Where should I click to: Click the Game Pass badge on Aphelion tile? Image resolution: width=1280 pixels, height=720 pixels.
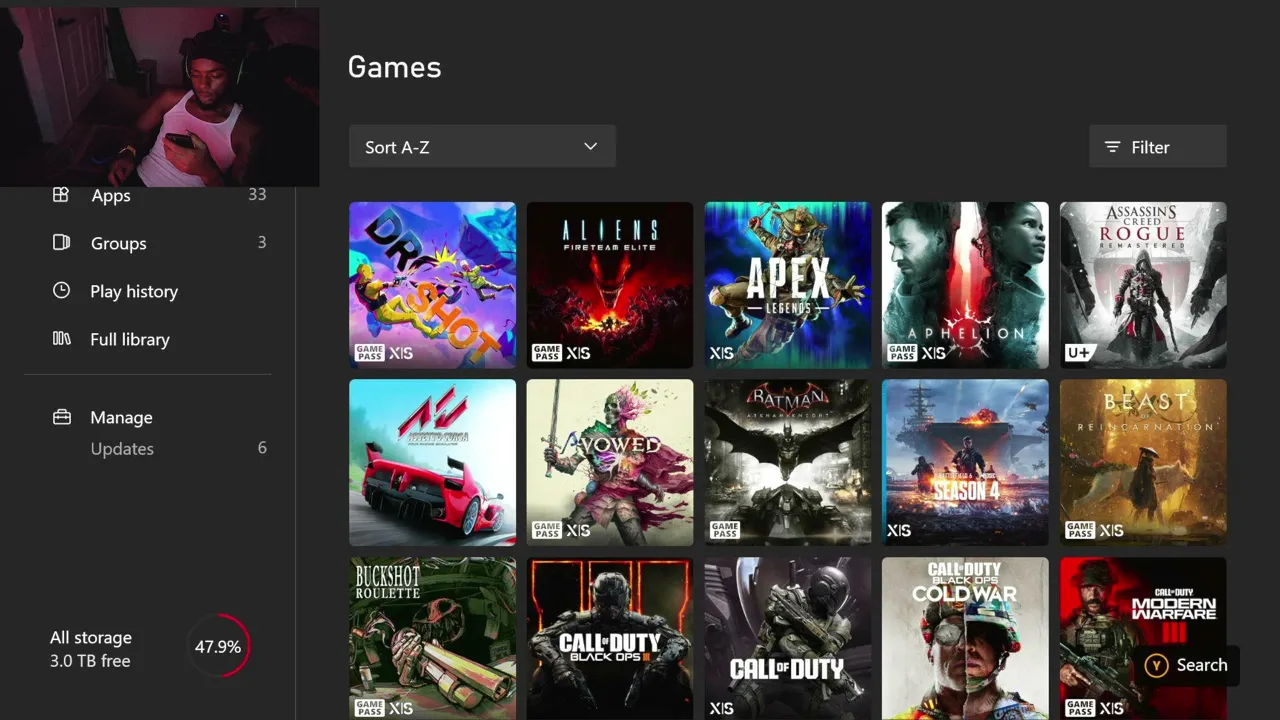[x=902, y=352]
